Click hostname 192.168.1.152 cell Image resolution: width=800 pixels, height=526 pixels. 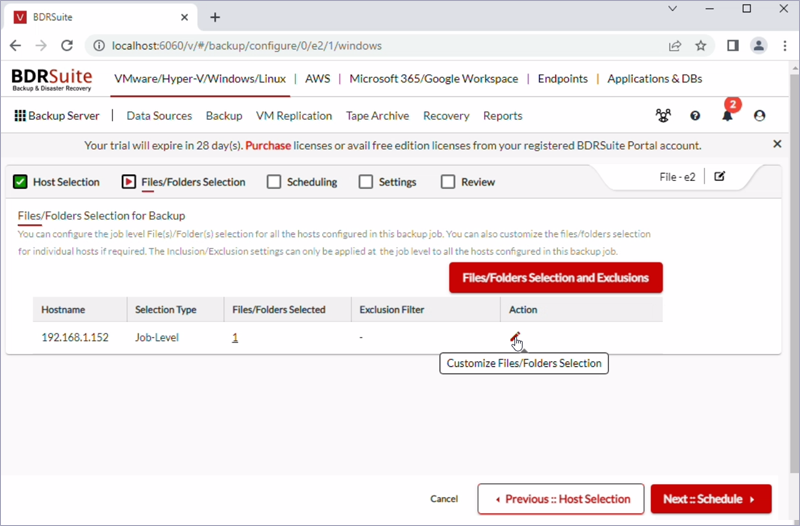pyautogui.click(x=75, y=337)
